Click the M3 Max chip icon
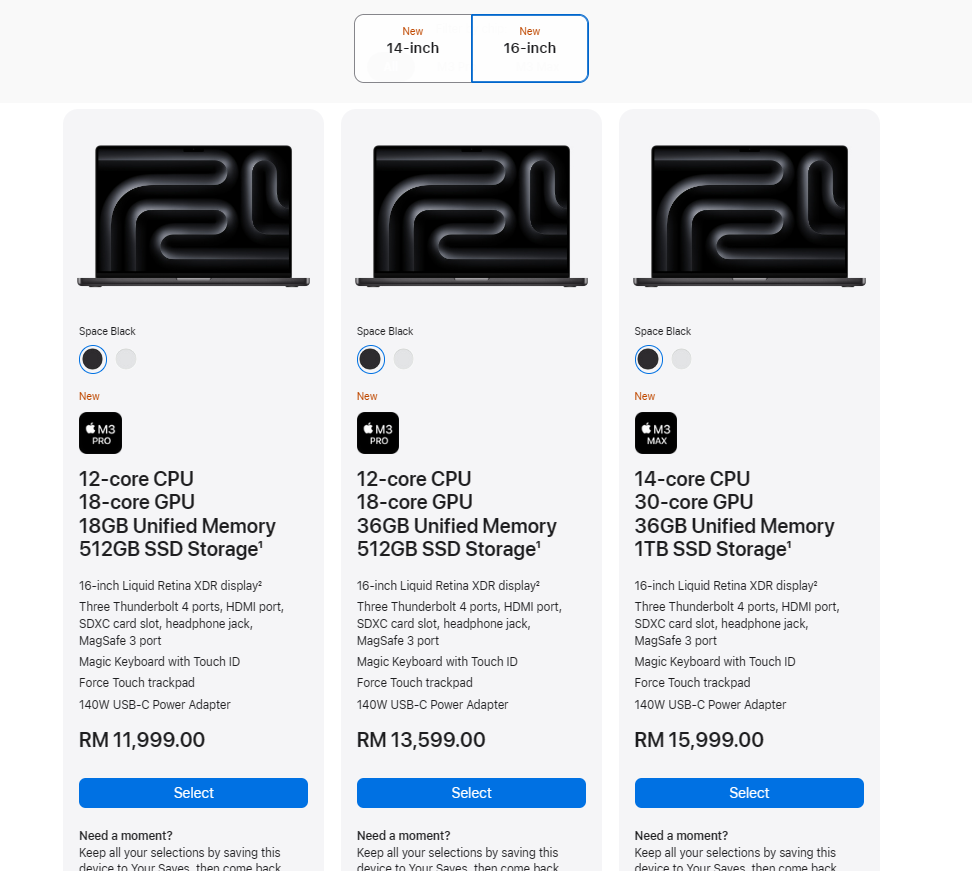 tap(656, 433)
